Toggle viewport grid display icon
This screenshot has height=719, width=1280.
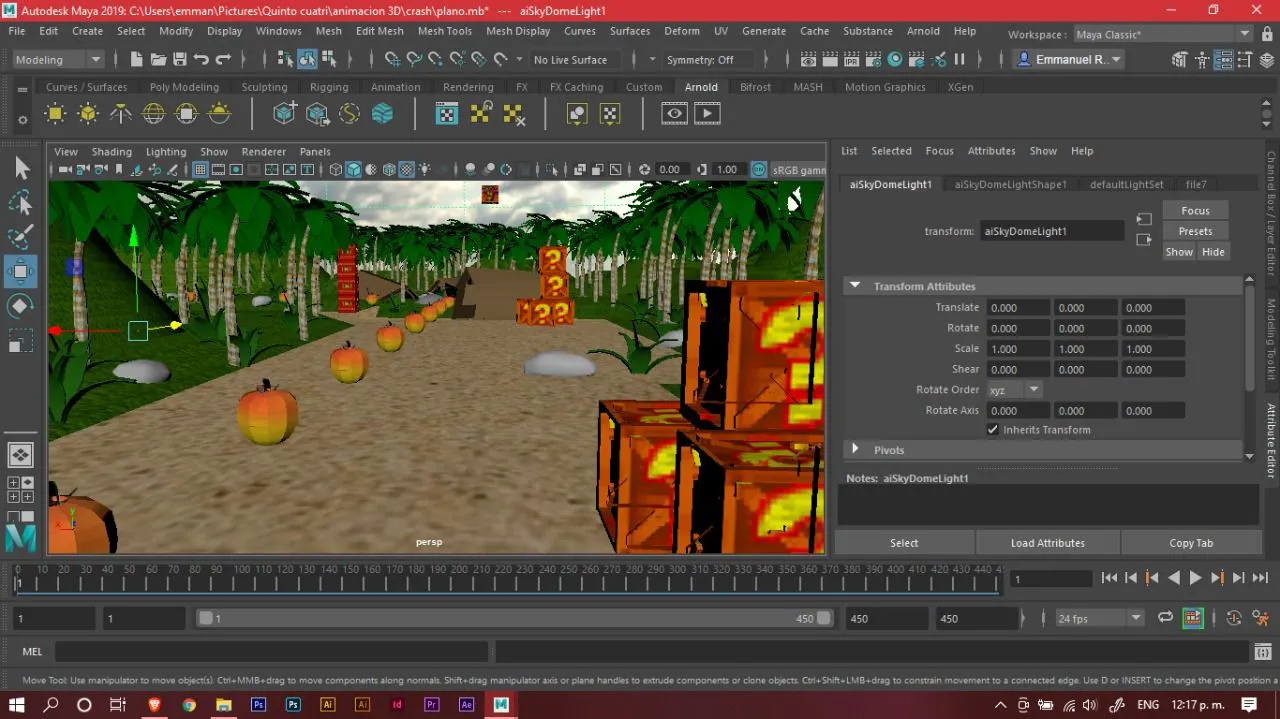click(x=200, y=170)
